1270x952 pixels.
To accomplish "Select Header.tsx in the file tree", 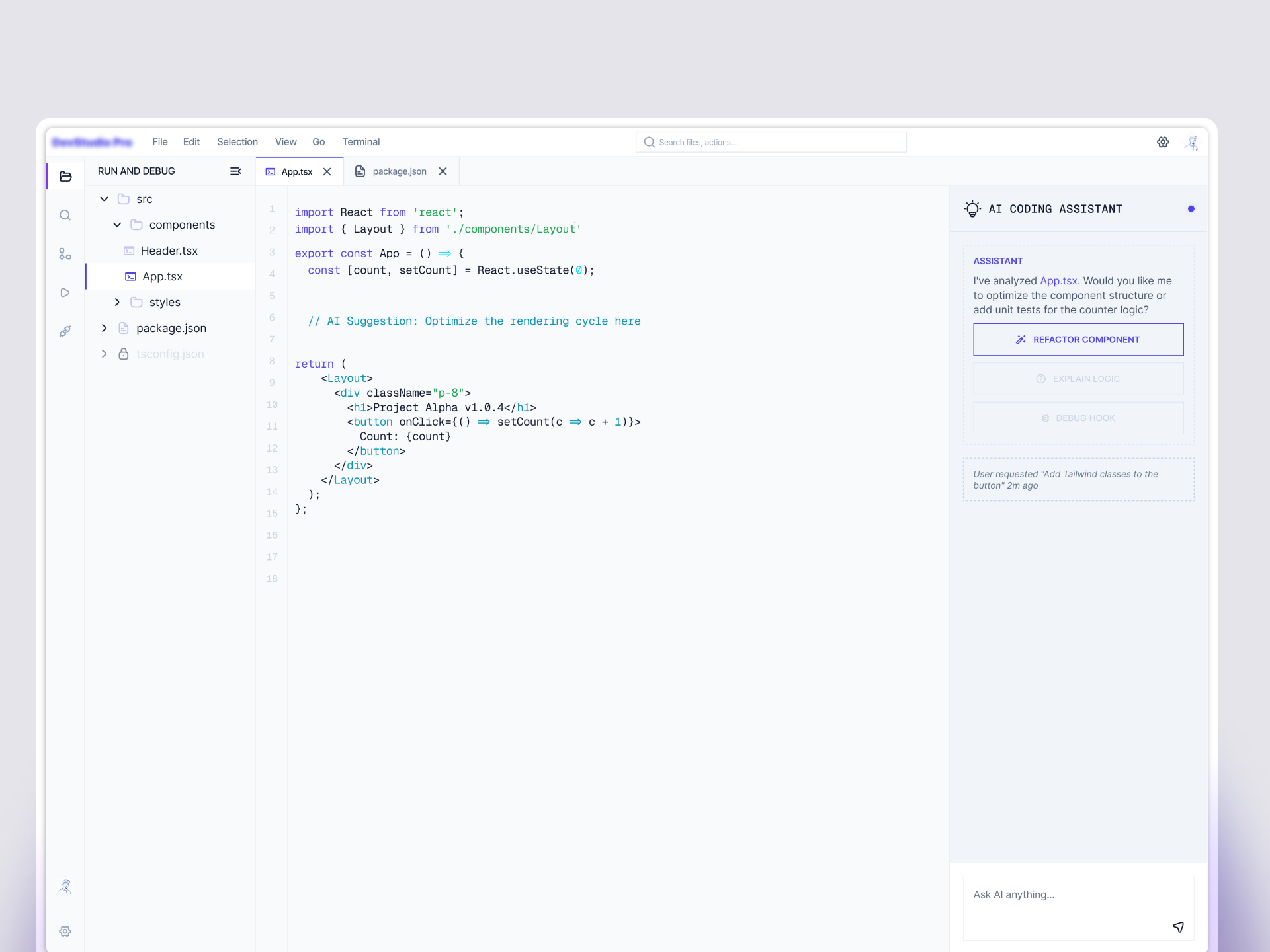I will click(x=170, y=251).
